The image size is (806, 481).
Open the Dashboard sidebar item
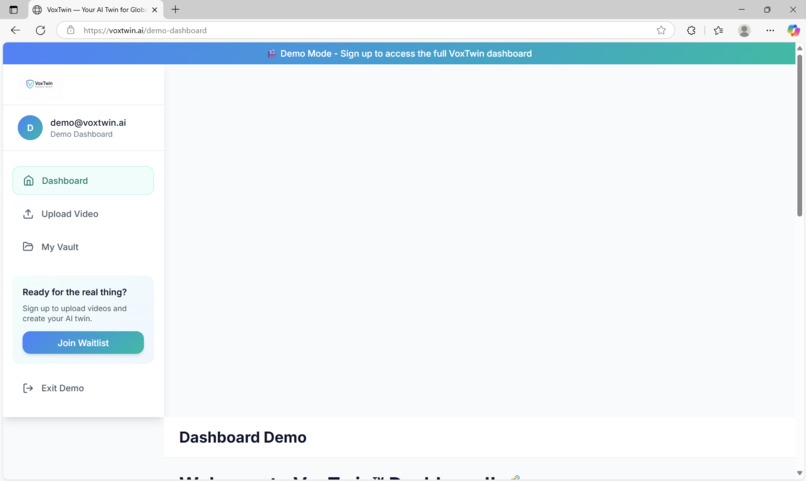pos(83,180)
